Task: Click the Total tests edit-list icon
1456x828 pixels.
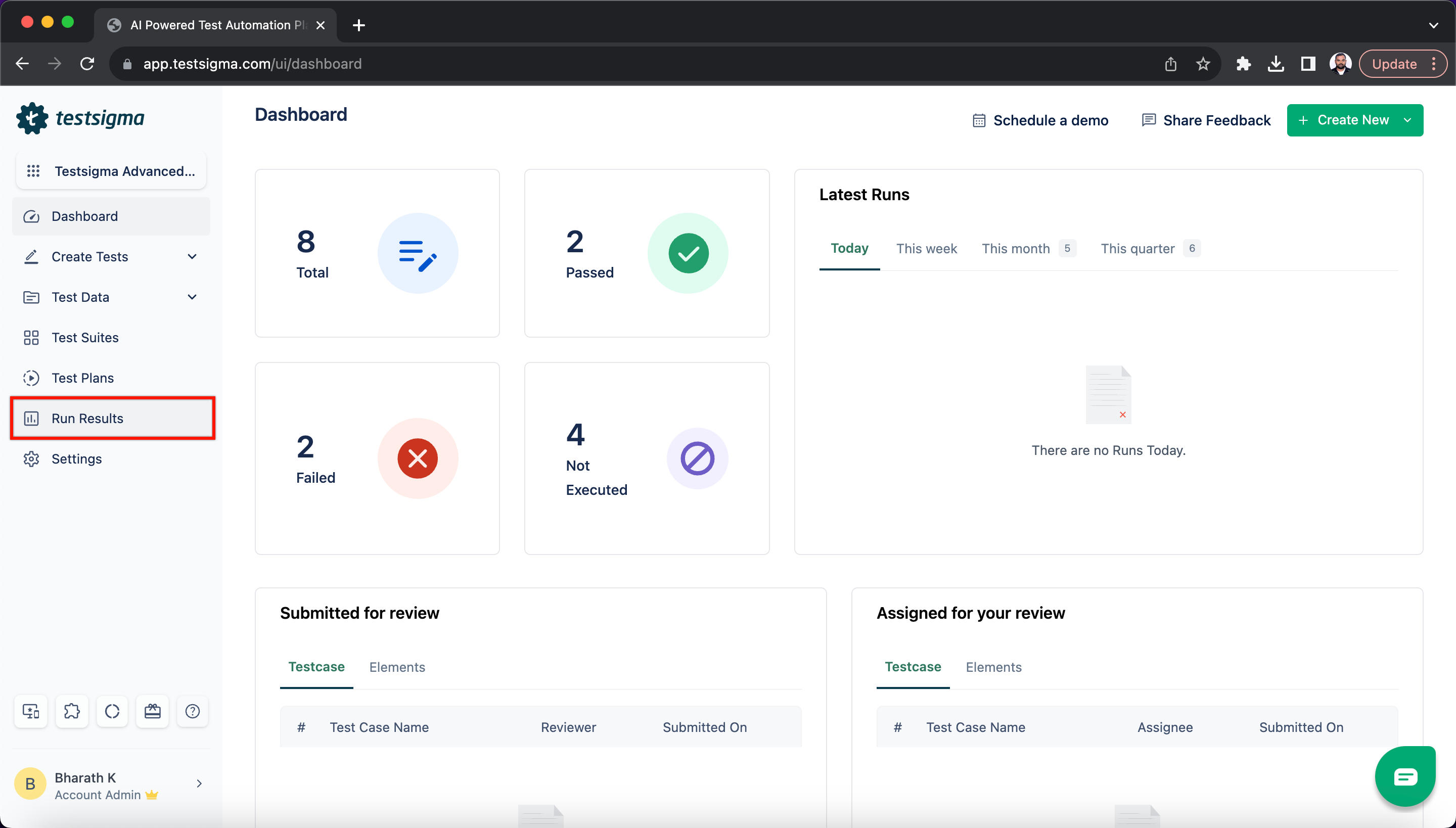Action: click(418, 254)
